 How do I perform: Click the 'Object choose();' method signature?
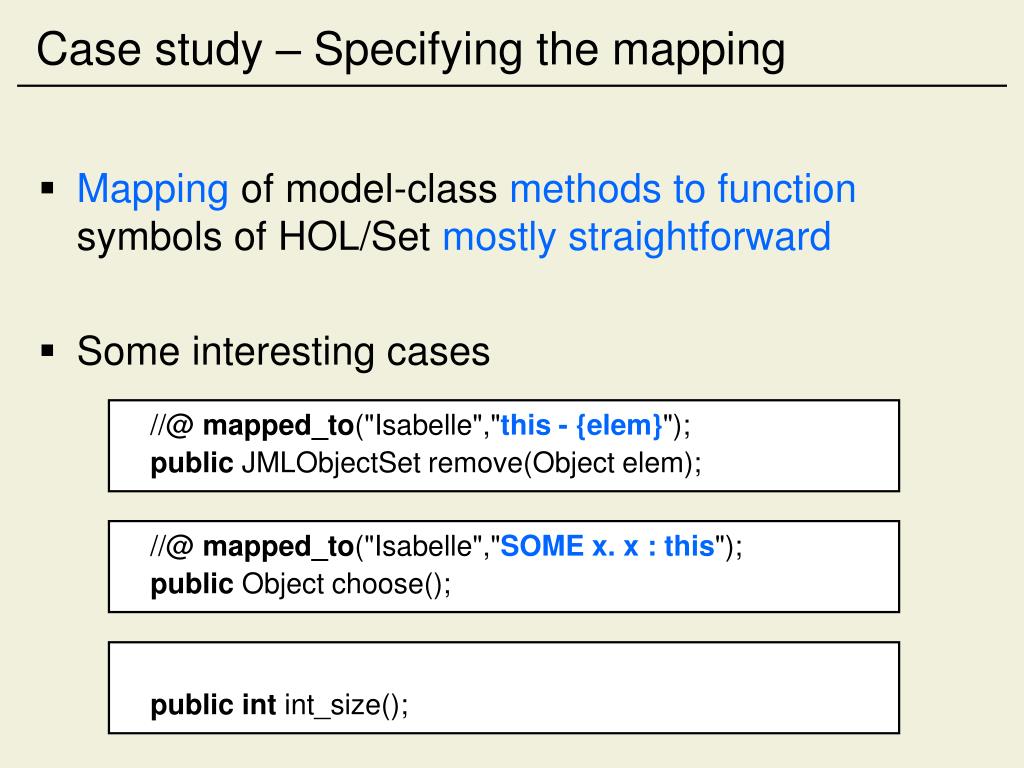[x=346, y=584]
